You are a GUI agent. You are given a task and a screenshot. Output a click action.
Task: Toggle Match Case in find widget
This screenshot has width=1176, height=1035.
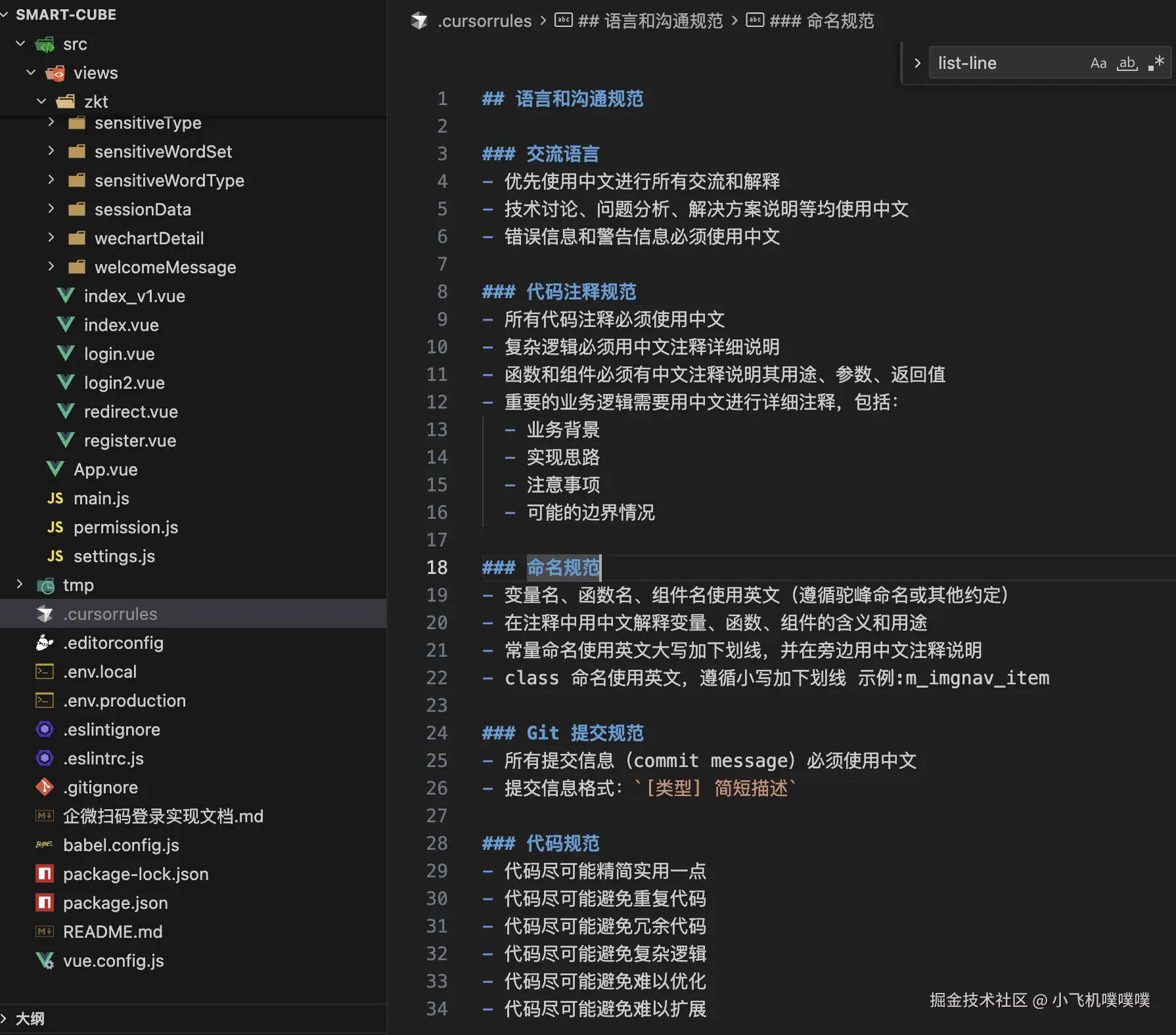(1098, 63)
